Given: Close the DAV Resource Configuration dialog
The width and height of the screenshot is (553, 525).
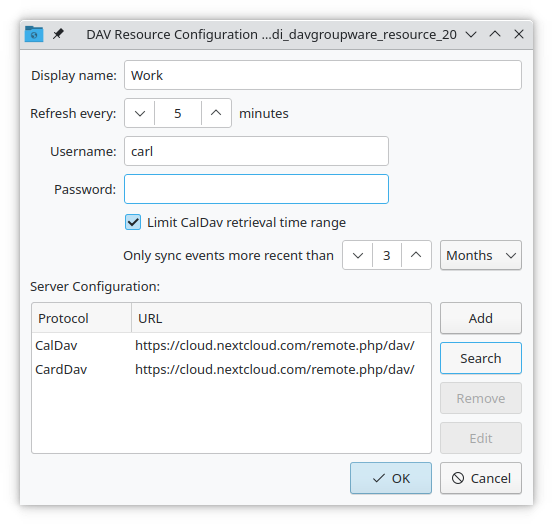Looking at the screenshot, I should pos(519,34).
